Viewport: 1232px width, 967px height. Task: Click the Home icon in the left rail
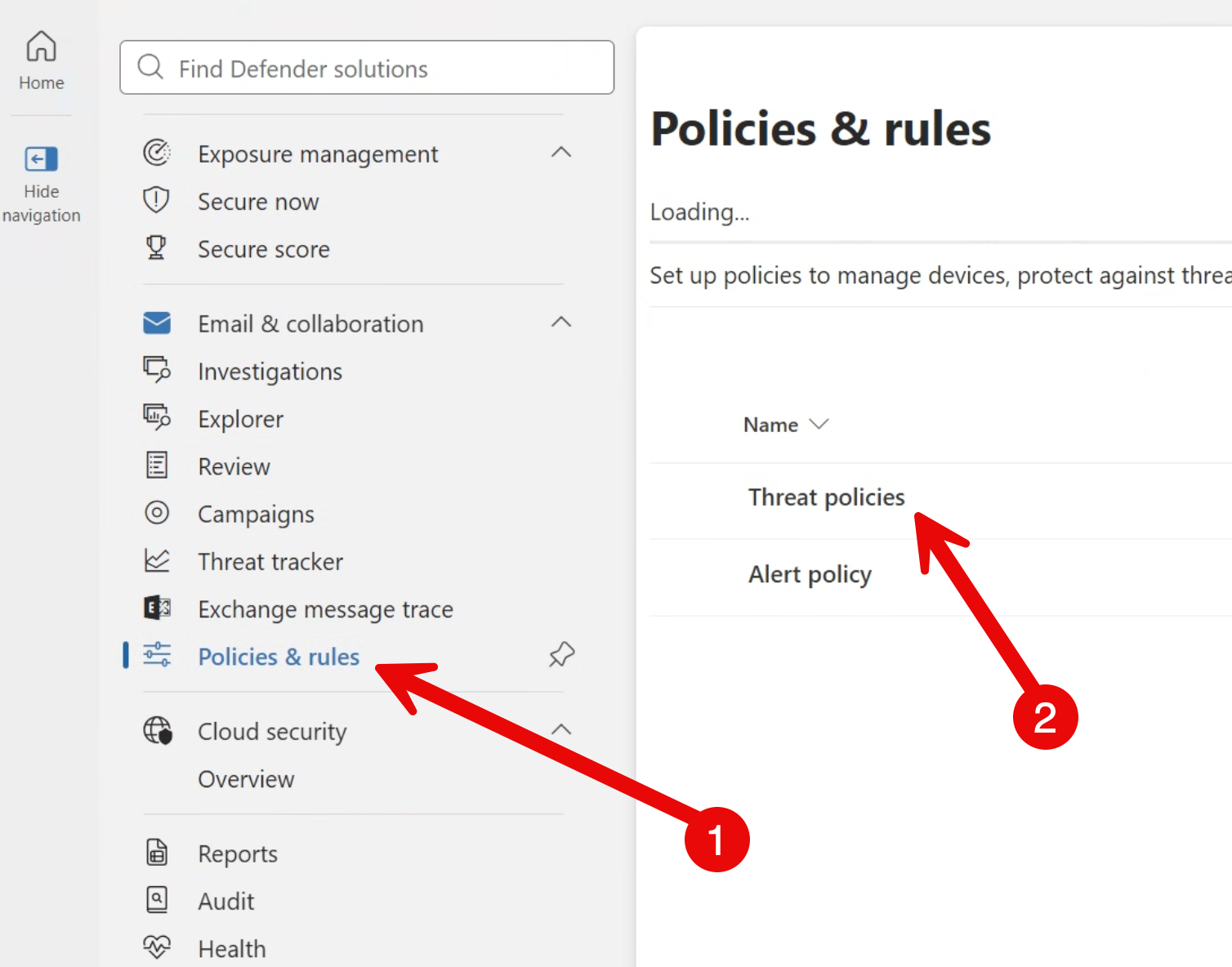tap(41, 46)
